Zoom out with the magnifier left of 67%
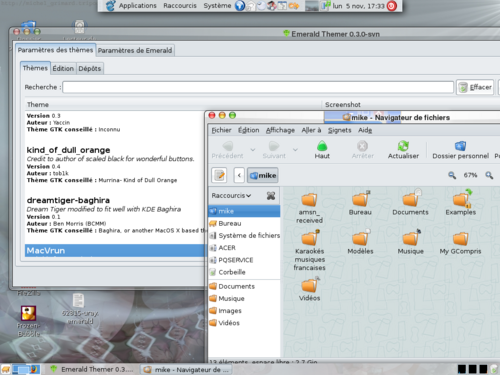Viewport: 500px width, 375px height. pyautogui.click(x=452, y=175)
